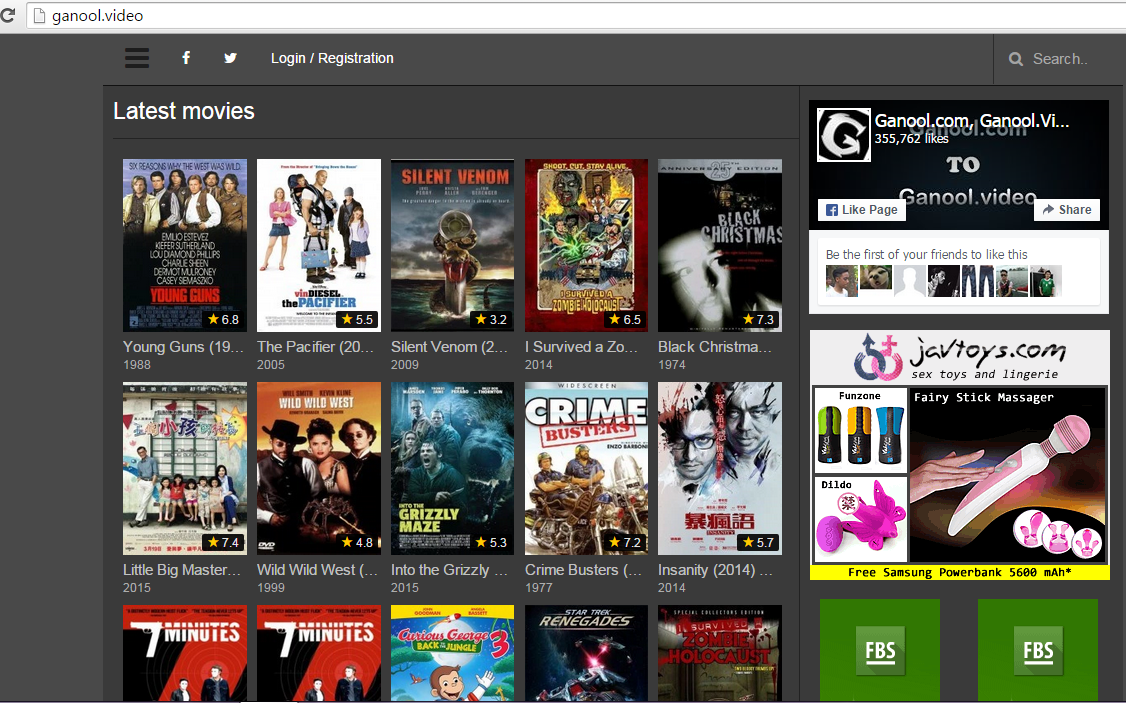Reload the page with refresh icon

click(7, 15)
